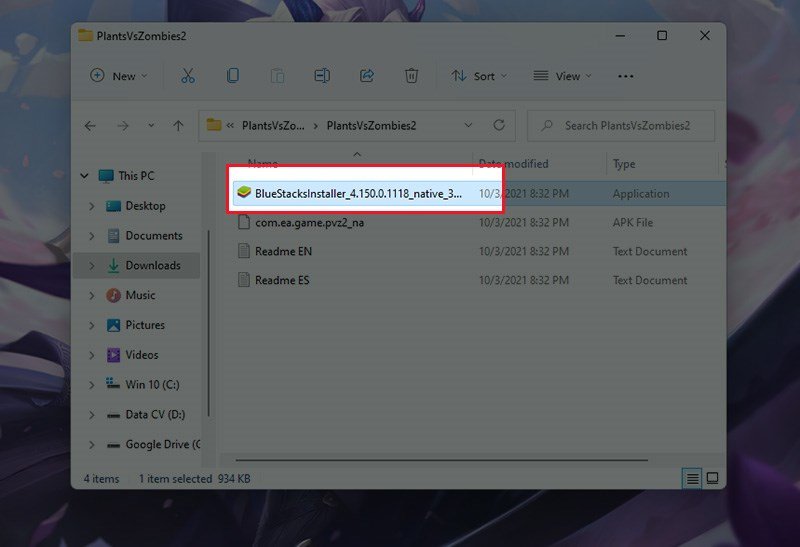Image resolution: width=800 pixels, height=547 pixels.
Task: Switch to details view in status bar
Action: (x=692, y=479)
